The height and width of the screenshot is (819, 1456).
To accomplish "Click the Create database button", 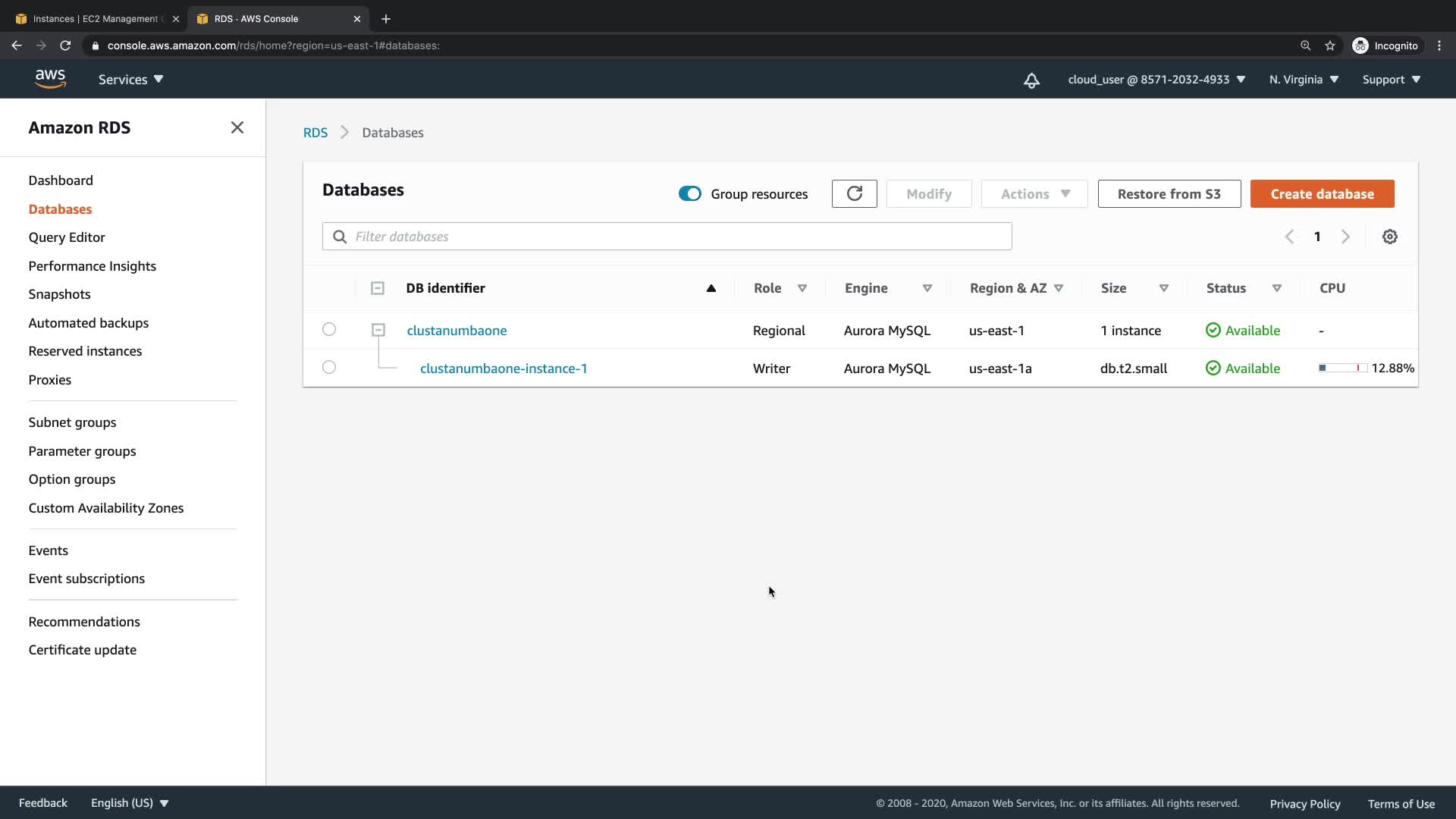I will [1322, 194].
